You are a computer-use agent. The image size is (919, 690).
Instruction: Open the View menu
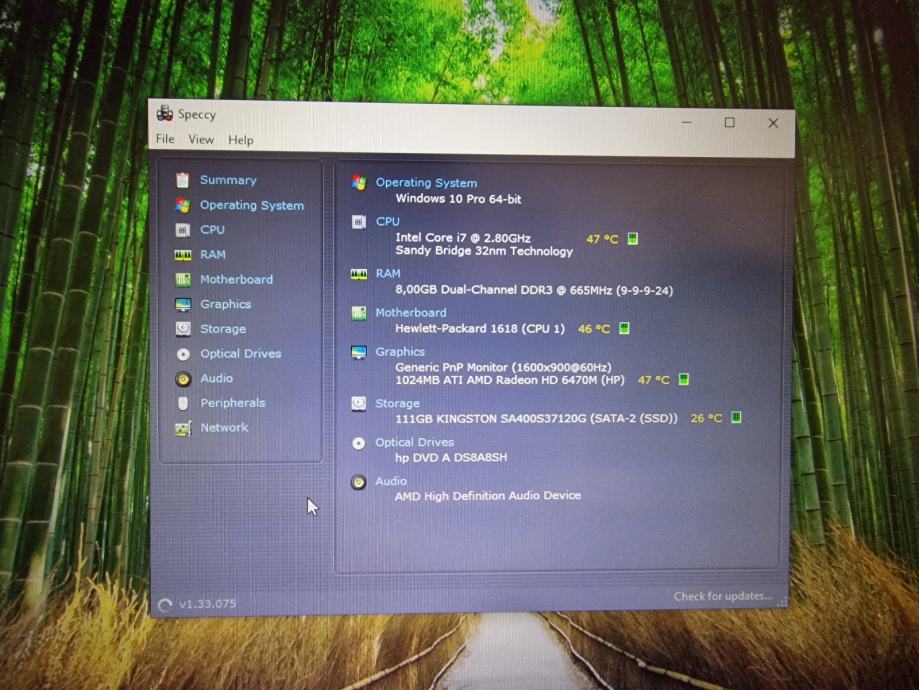click(x=201, y=140)
